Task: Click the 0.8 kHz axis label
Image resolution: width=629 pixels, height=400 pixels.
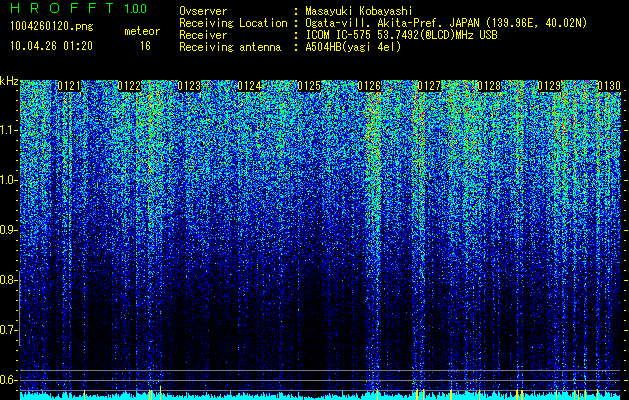Action: 9,280
